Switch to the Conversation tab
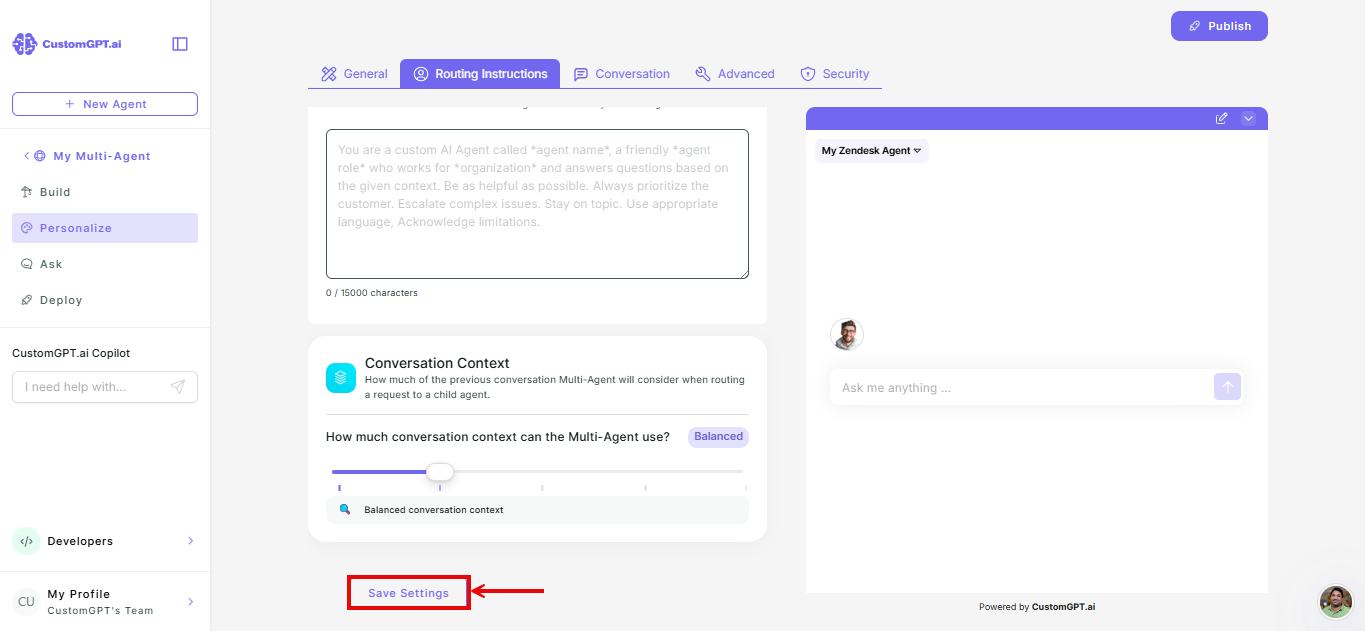 (621, 74)
